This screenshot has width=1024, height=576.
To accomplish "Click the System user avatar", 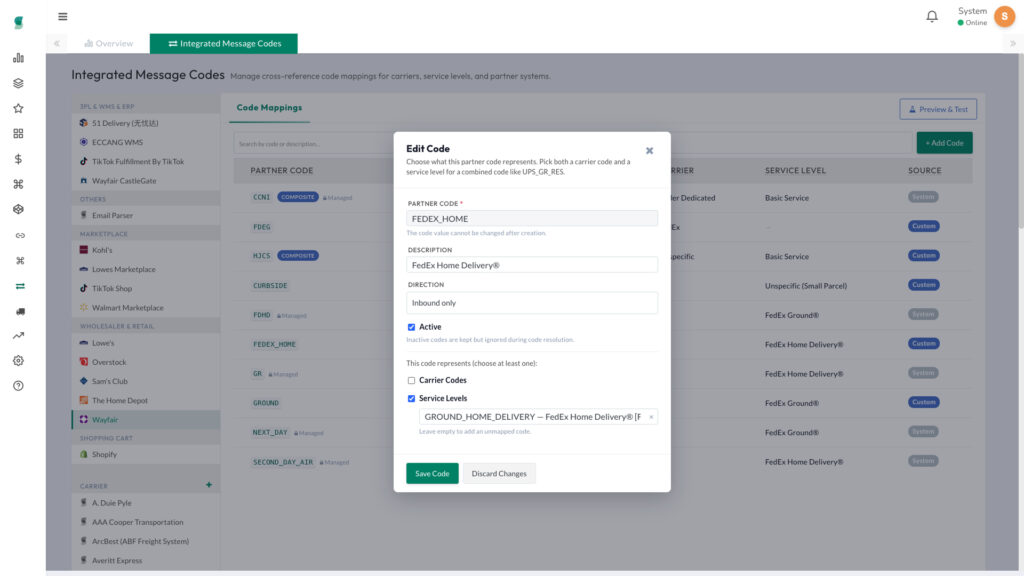I will pyautogui.click(x=1004, y=16).
